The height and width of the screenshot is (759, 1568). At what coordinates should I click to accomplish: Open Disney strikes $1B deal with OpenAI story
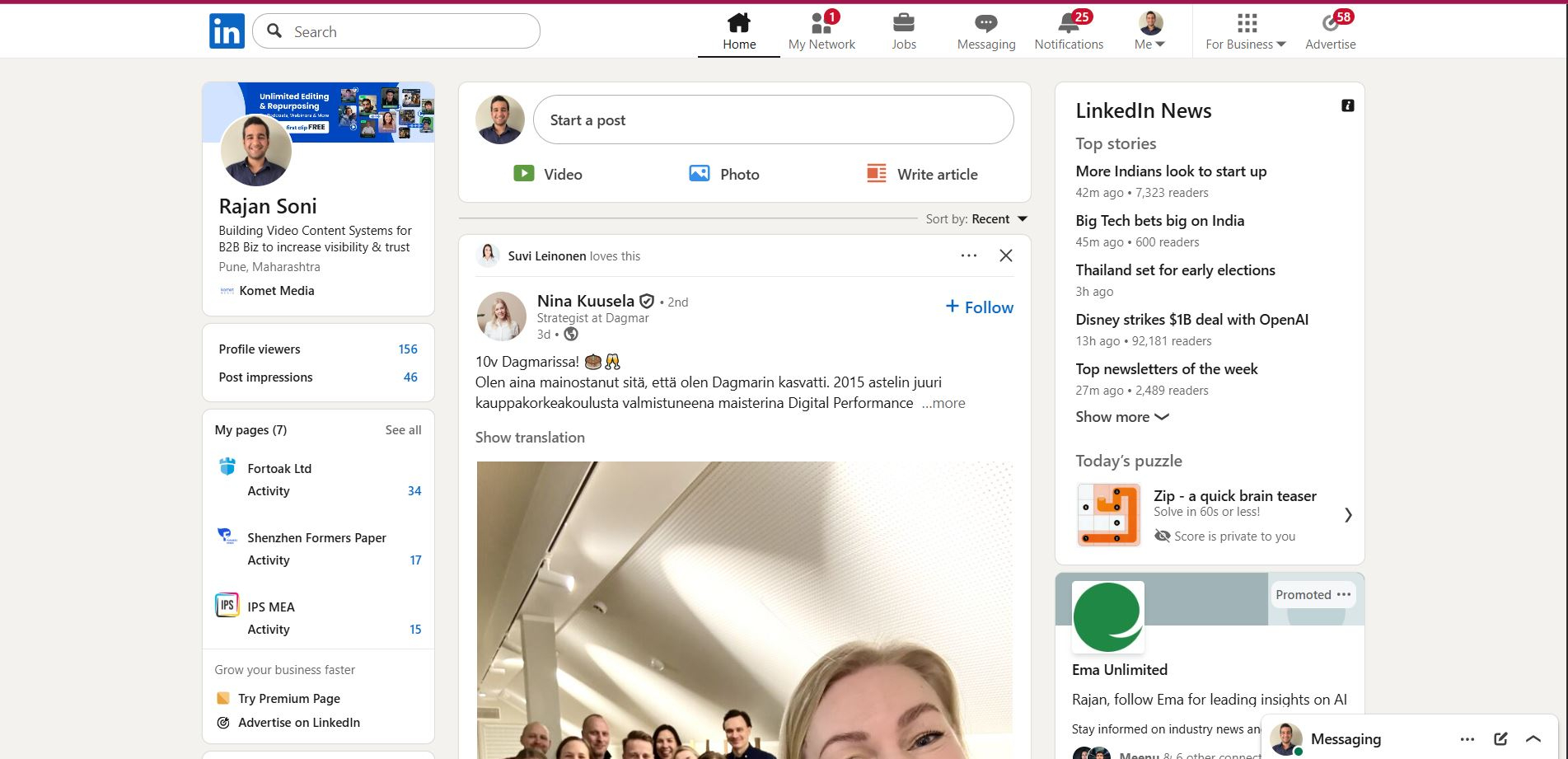point(1191,320)
